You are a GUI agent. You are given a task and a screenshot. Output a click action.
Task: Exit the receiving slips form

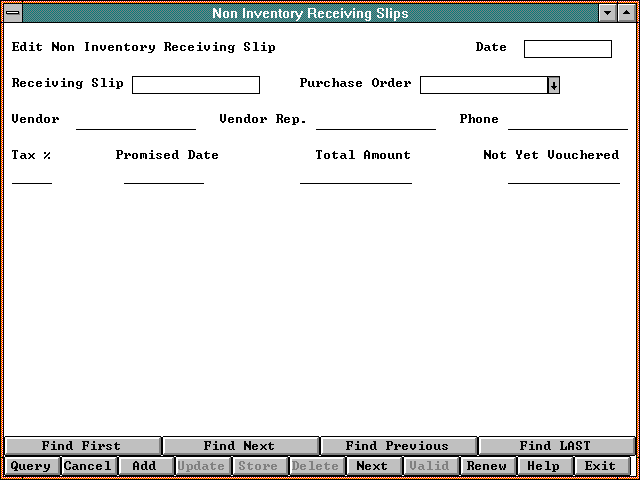tap(601, 466)
